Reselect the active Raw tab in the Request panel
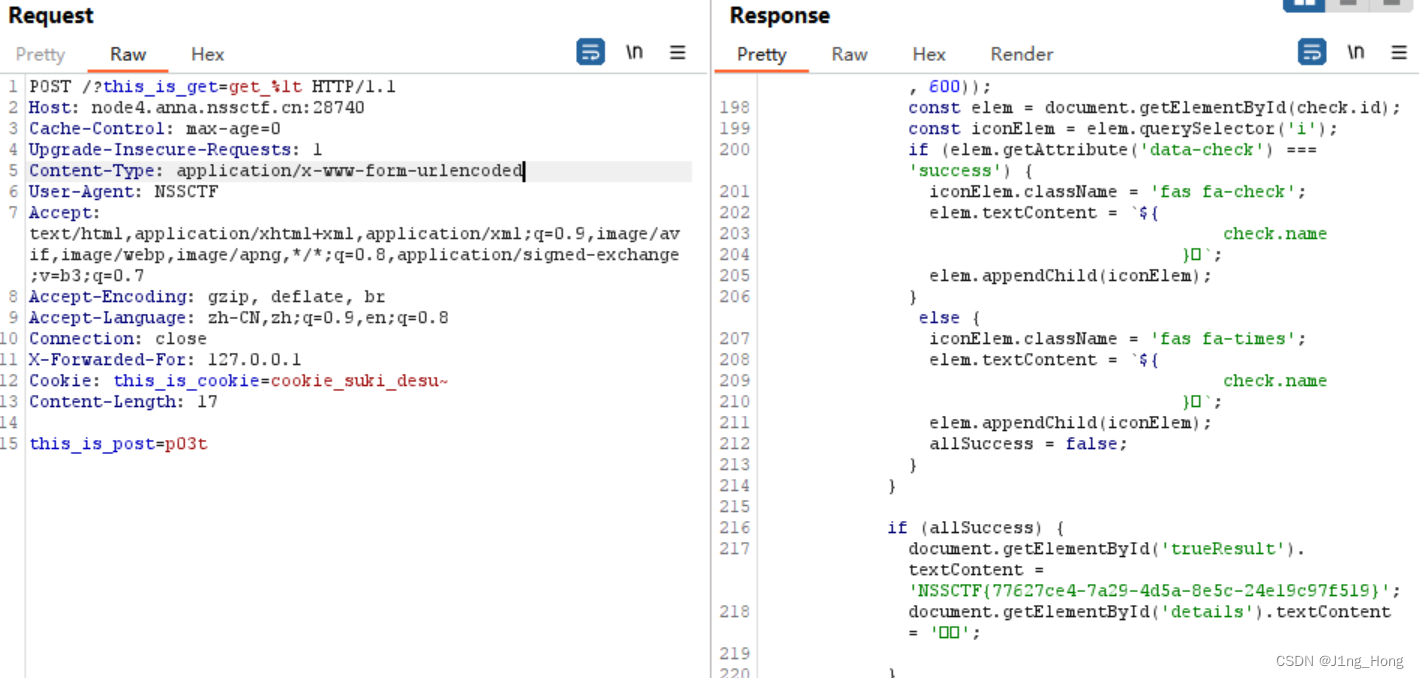Viewport: 1419px width, 678px height. click(x=127, y=54)
